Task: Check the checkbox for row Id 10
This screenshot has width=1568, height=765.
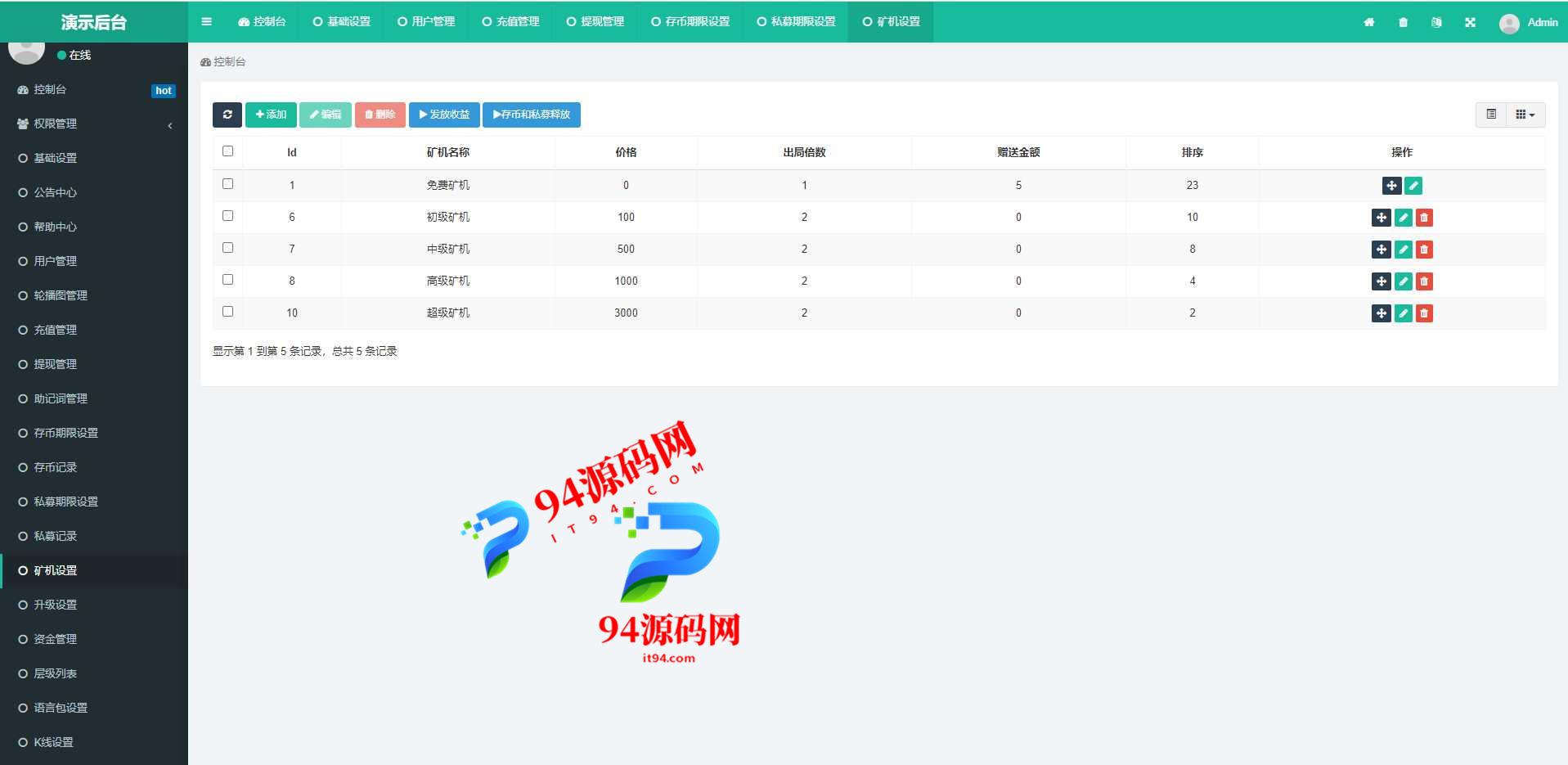Action: coord(227,312)
